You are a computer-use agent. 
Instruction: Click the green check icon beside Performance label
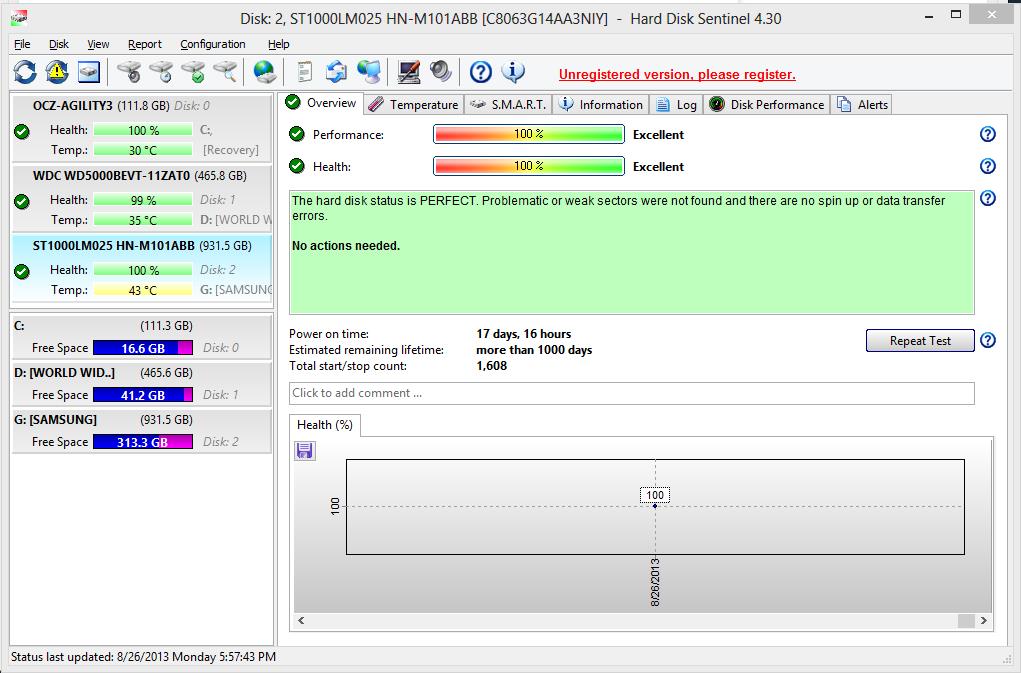point(297,134)
